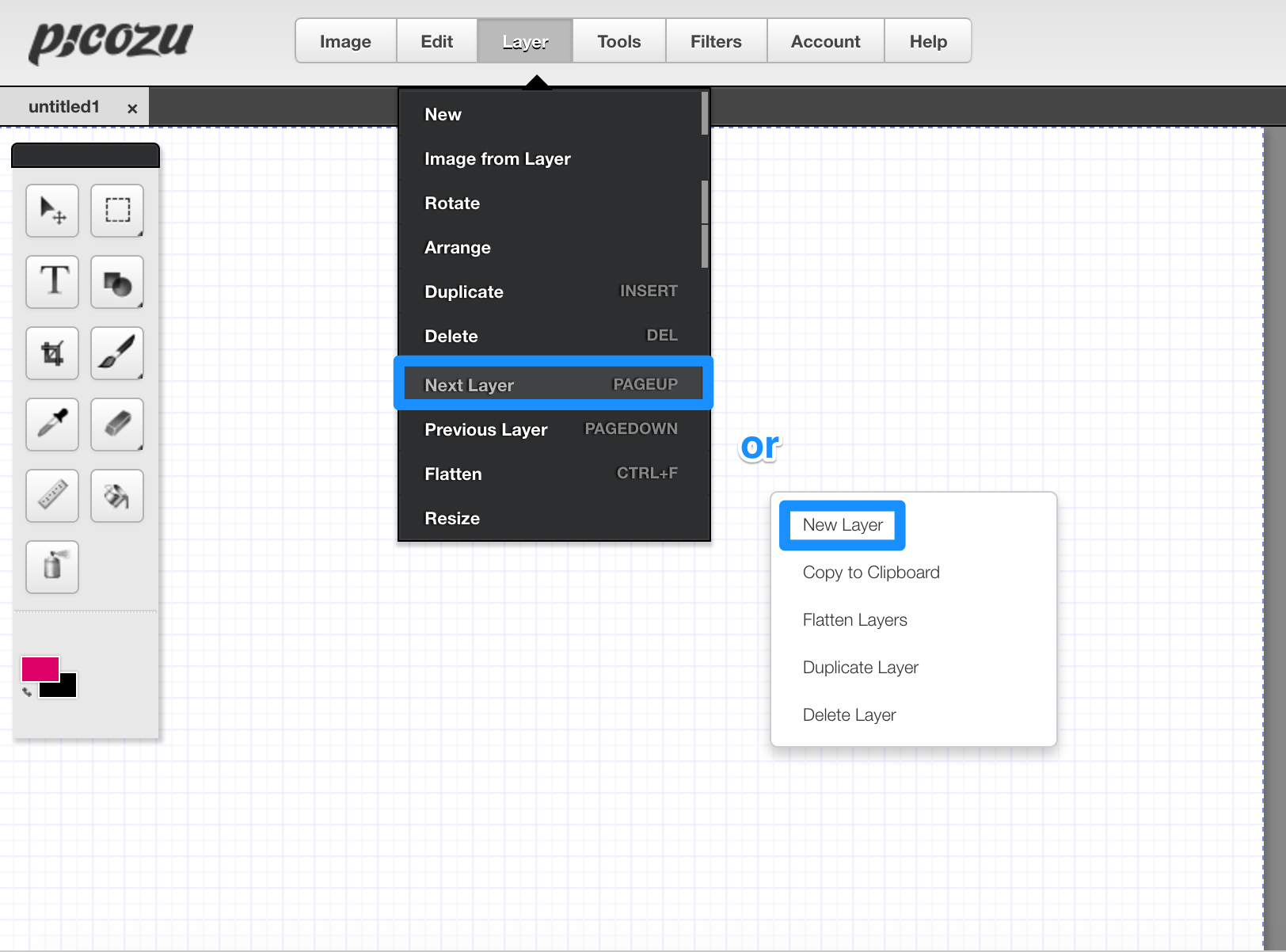Image resolution: width=1286 pixels, height=952 pixels.
Task: Select Flatten in the Layer menu
Action: [x=453, y=474]
